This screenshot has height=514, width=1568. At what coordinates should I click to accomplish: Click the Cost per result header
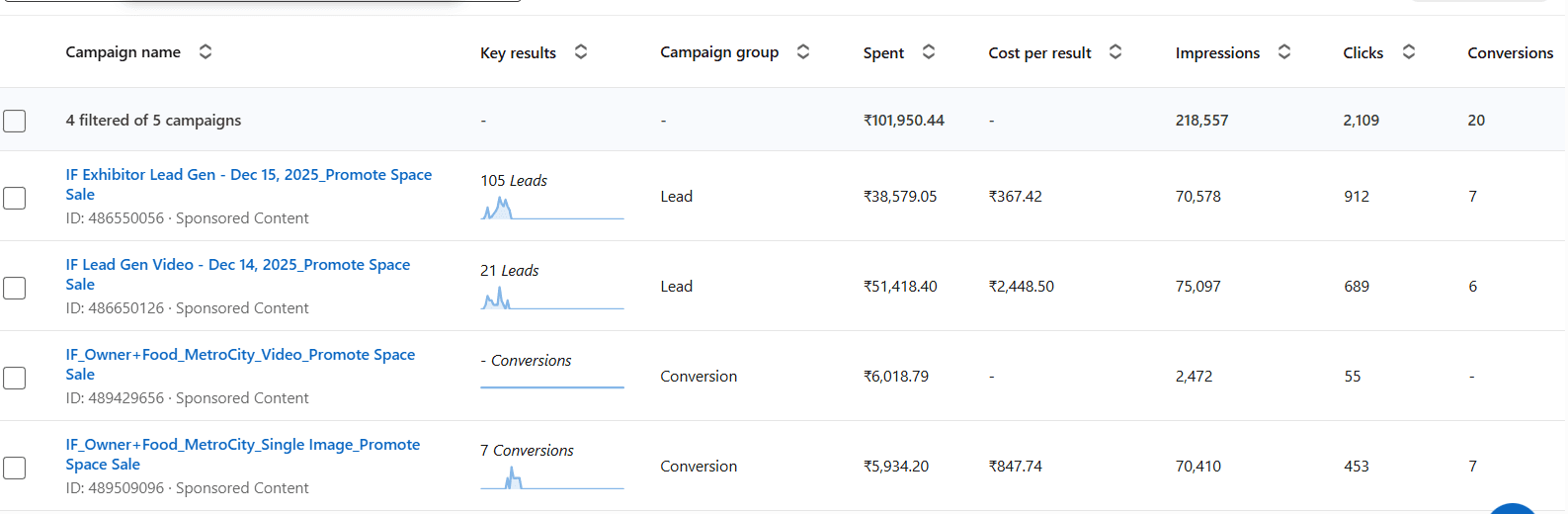pyautogui.click(x=1039, y=53)
